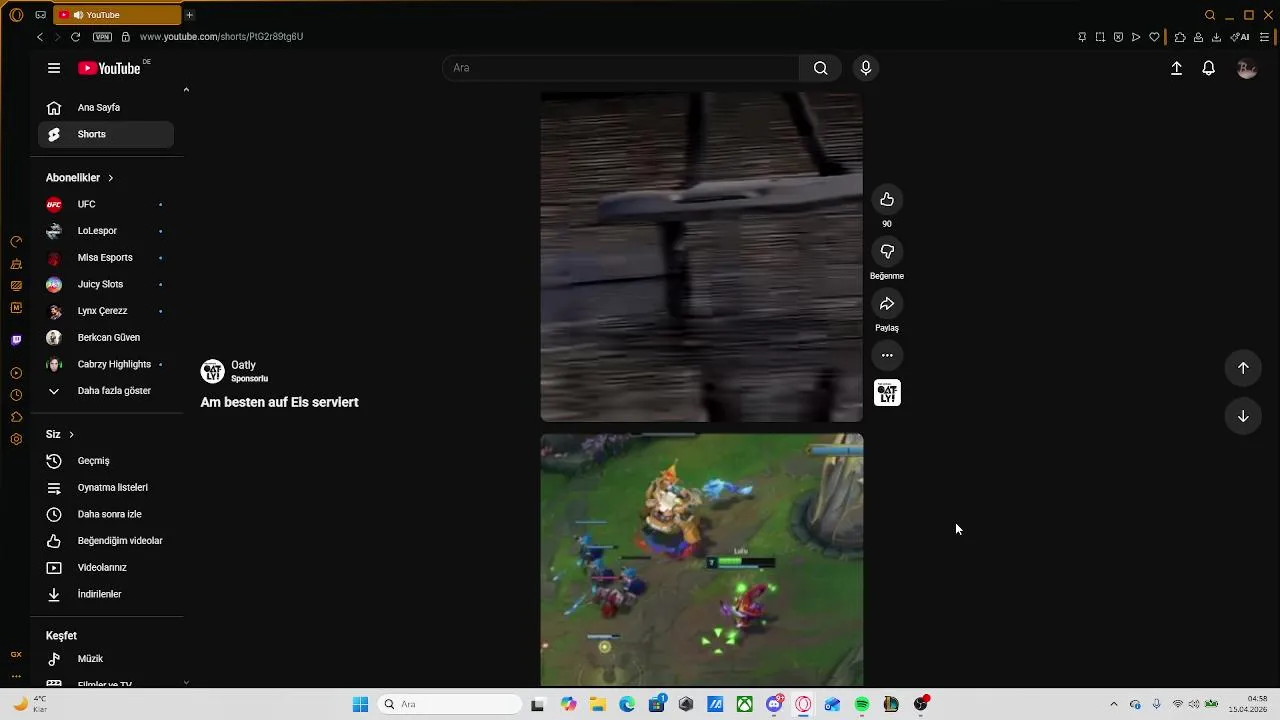Open Misa Esports channel

click(x=106, y=258)
